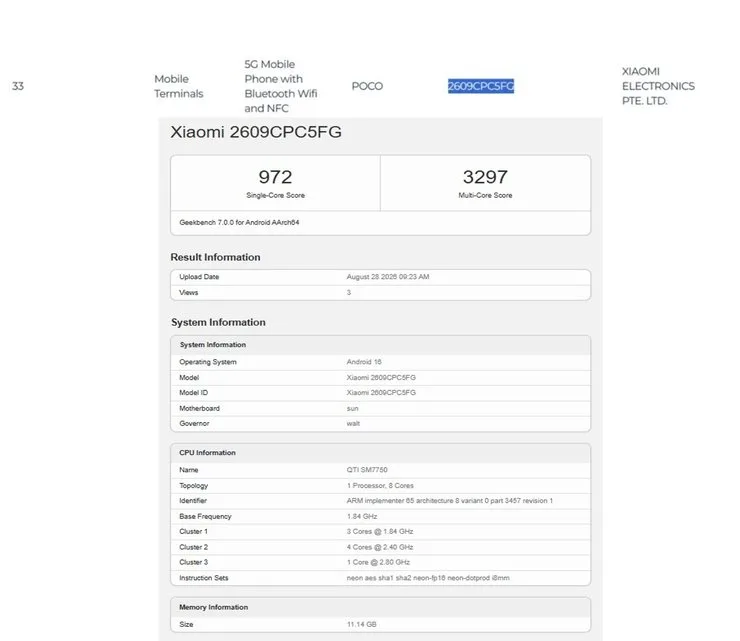The height and width of the screenshot is (641, 740).
Task: Click the base frequency value '1.84 GHz'
Action: pos(362,516)
